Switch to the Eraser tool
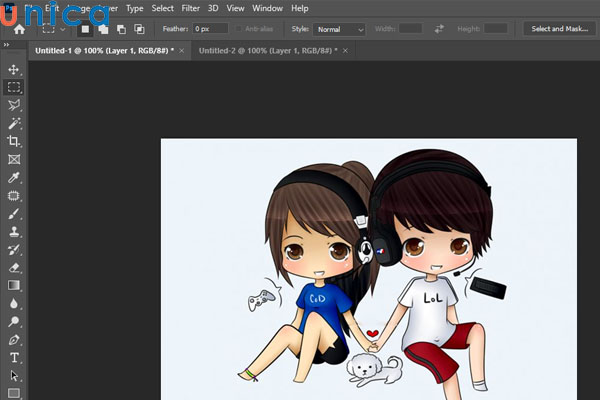 point(14,267)
